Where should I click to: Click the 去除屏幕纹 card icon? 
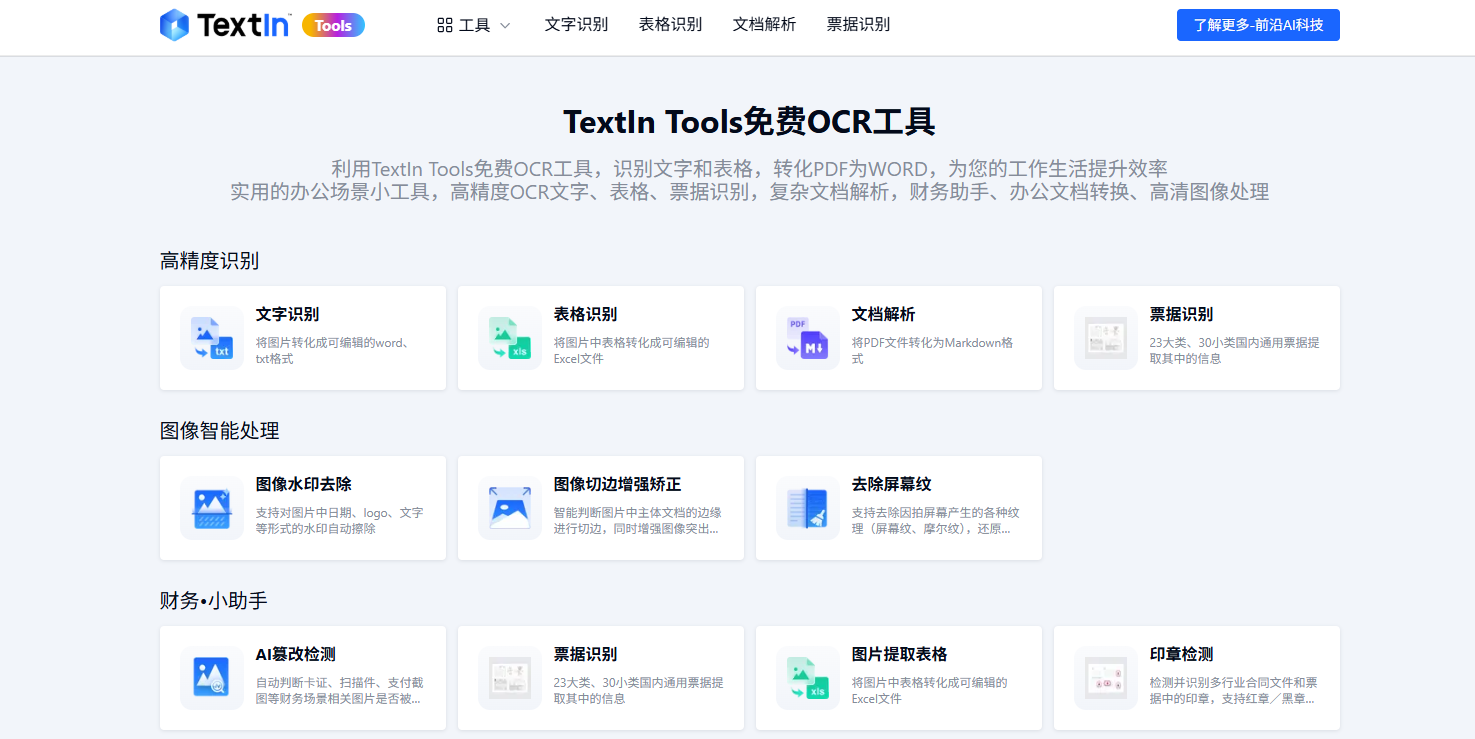(x=808, y=508)
